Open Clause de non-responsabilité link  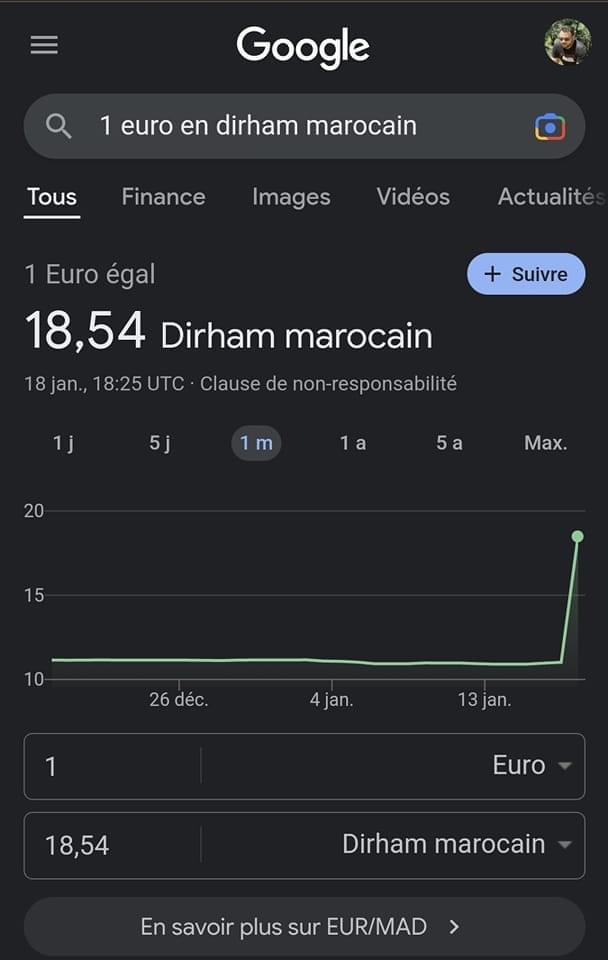click(328, 384)
